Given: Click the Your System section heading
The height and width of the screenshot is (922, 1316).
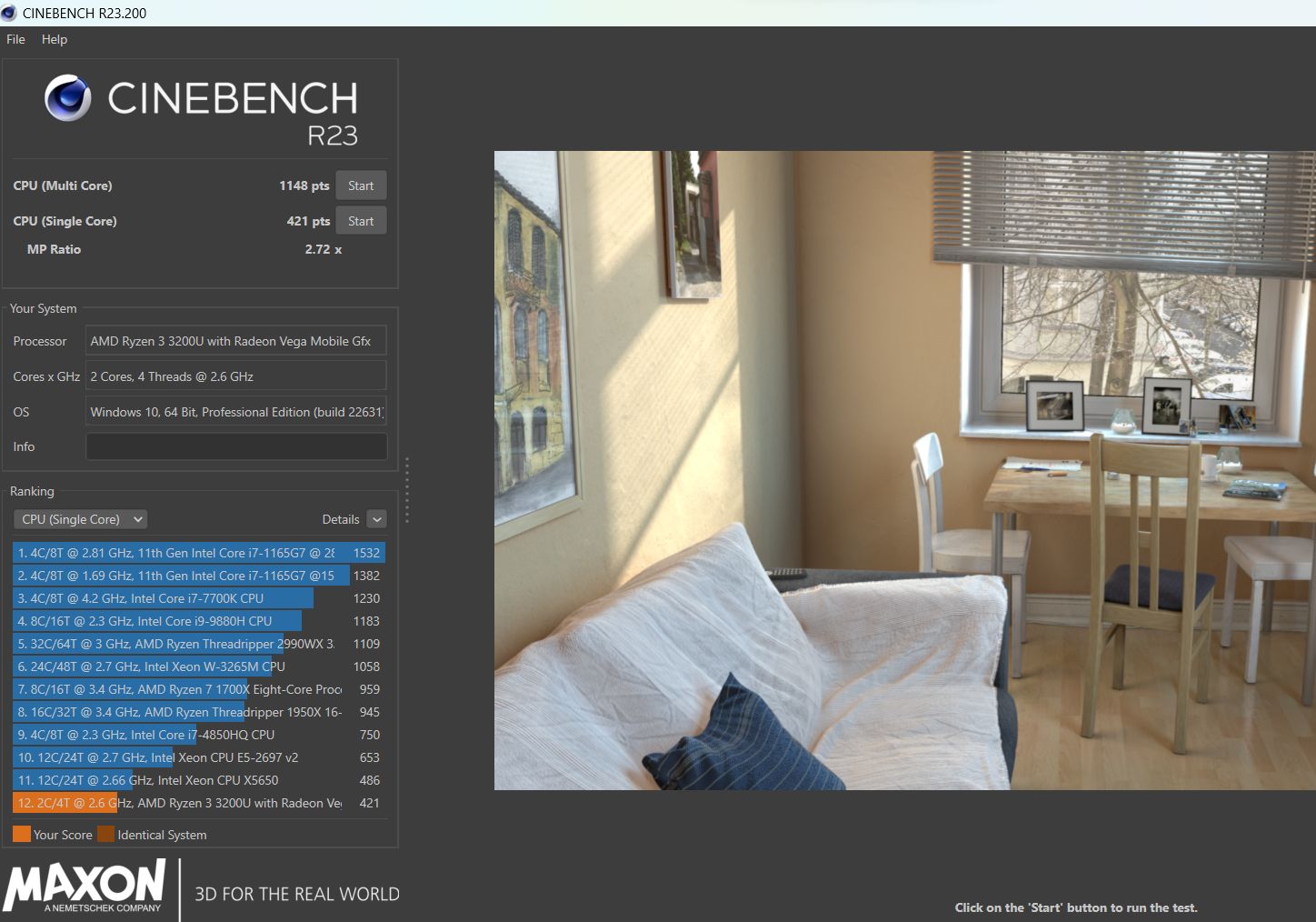Looking at the screenshot, I should click(x=44, y=308).
